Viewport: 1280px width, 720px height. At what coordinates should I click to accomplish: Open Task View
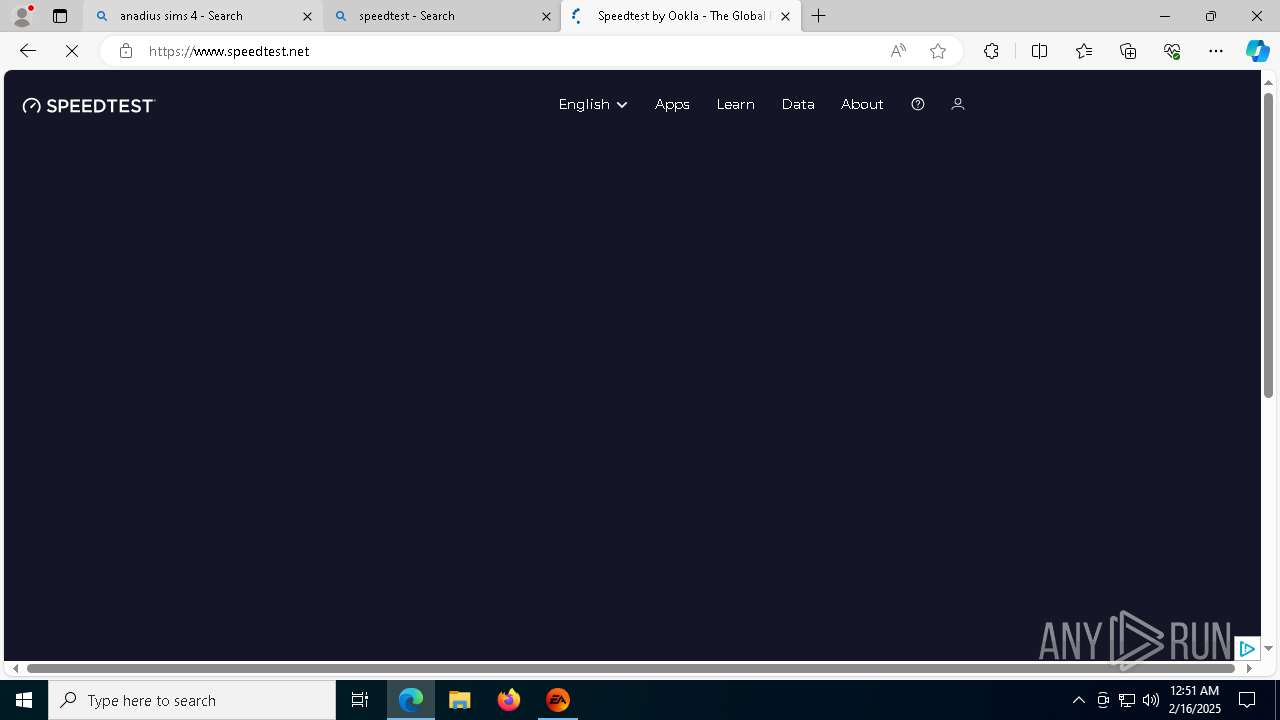coord(360,700)
